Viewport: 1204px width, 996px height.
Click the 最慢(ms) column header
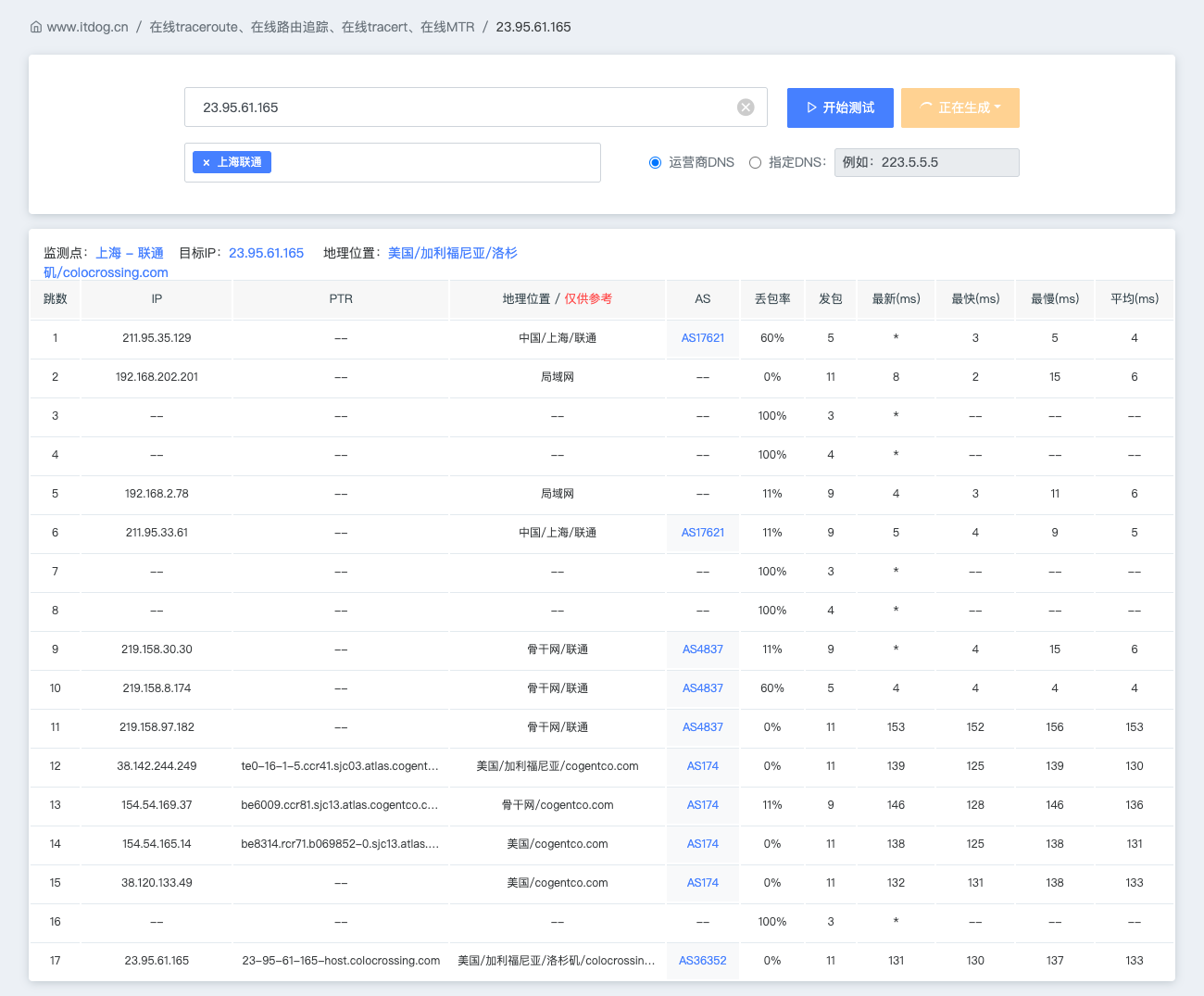click(1055, 299)
